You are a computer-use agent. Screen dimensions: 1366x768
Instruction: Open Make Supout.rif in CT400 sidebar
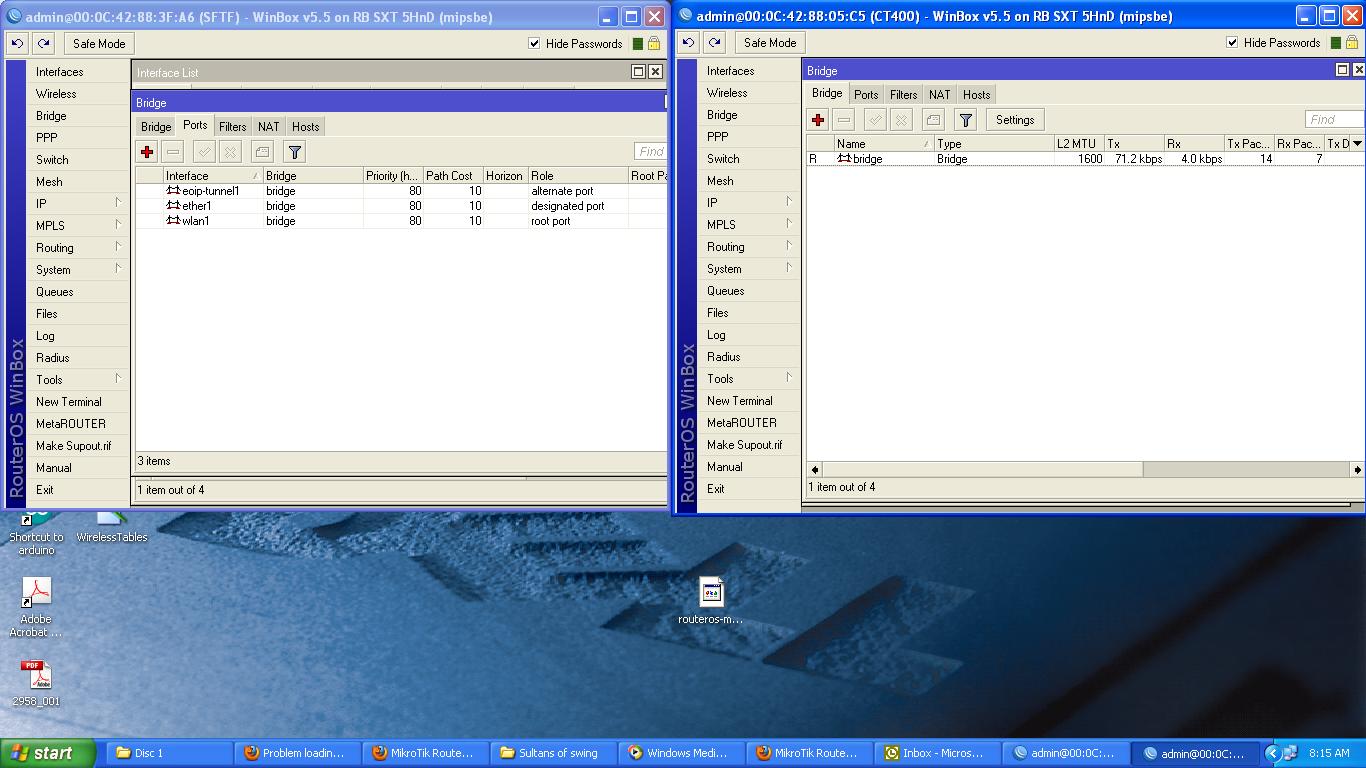click(x=745, y=445)
